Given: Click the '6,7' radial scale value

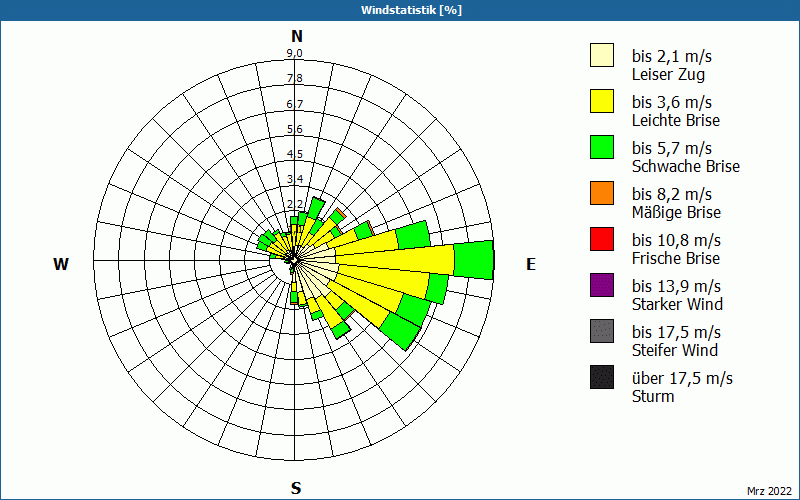Looking at the screenshot, I should pyautogui.click(x=294, y=104).
